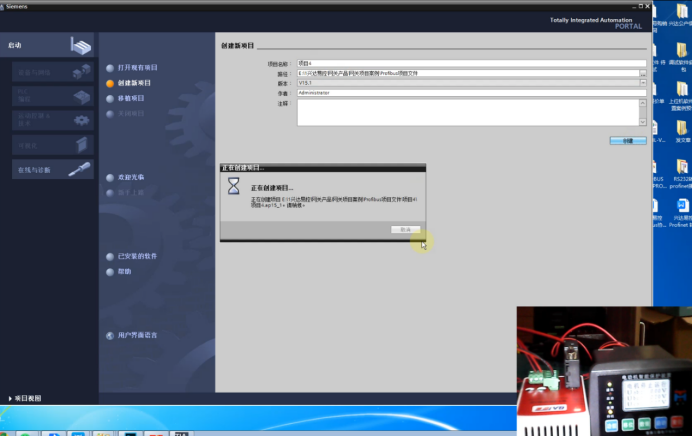This screenshot has width=692, height=436.
Task: Open 用户界面语言 interface language settings
Action: (x=132, y=335)
